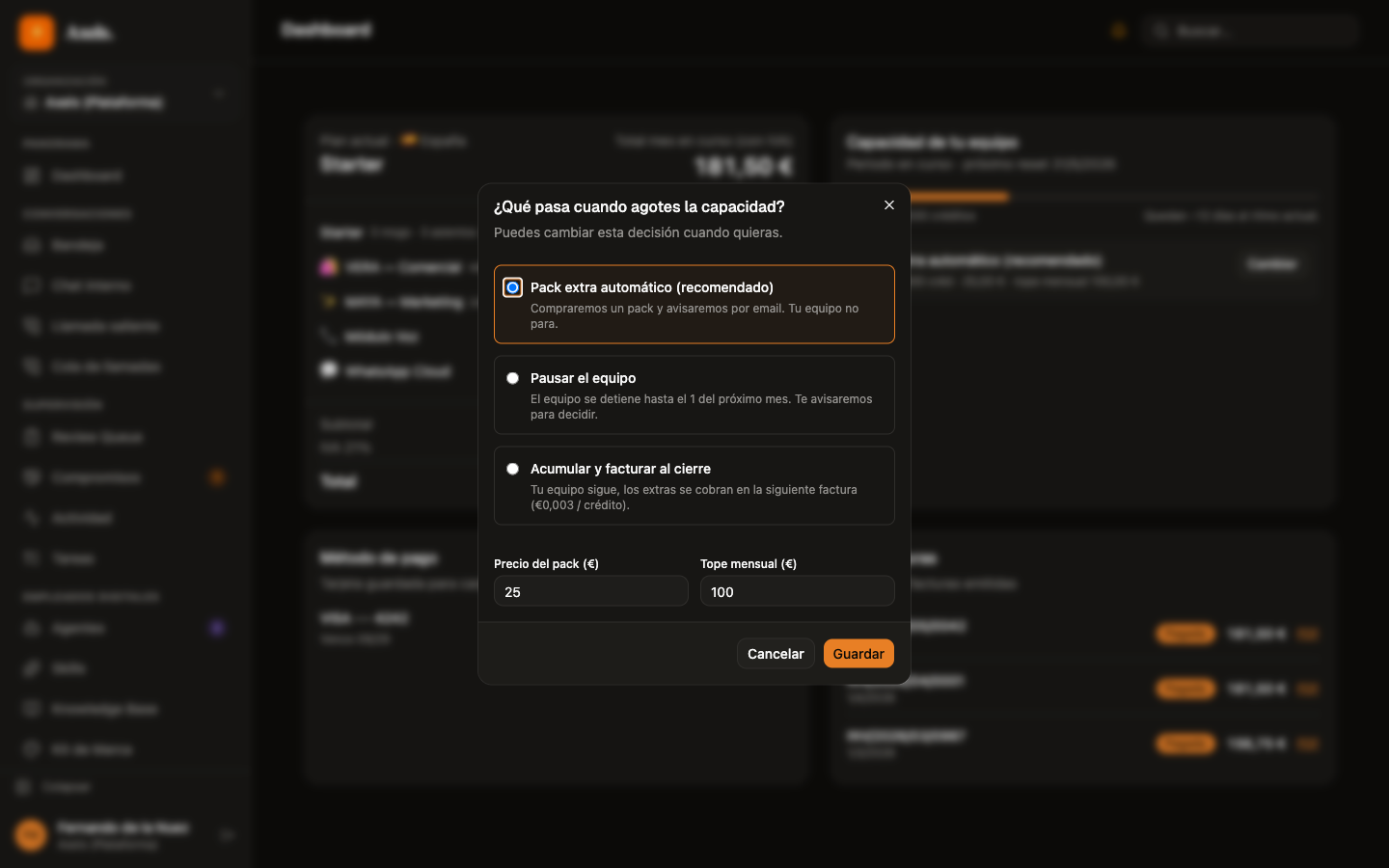Open Chat interno from the sidebar
Image resolution: width=1389 pixels, height=868 pixels.
coord(92,285)
